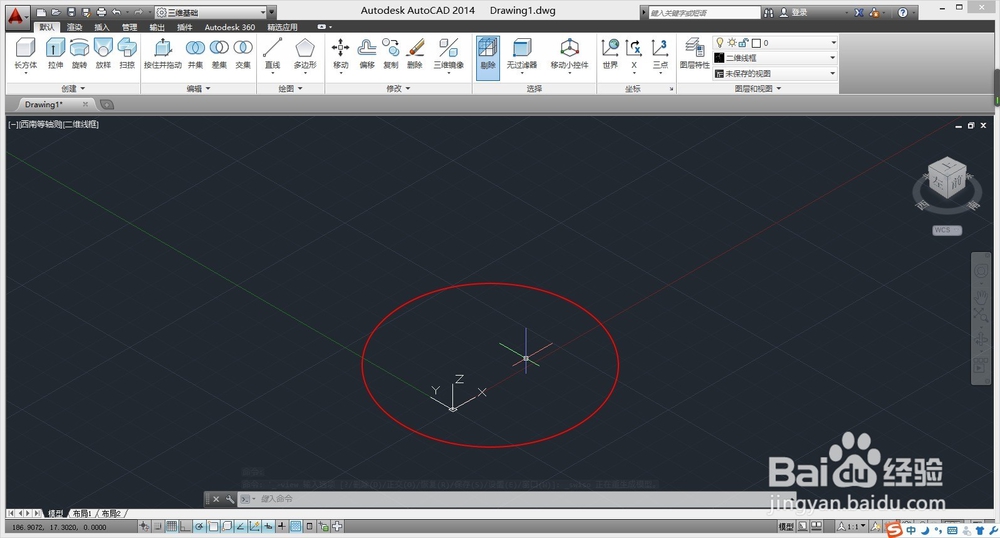Click the Union (并集) tool
This screenshot has height=538, width=1000.
[x=195, y=54]
